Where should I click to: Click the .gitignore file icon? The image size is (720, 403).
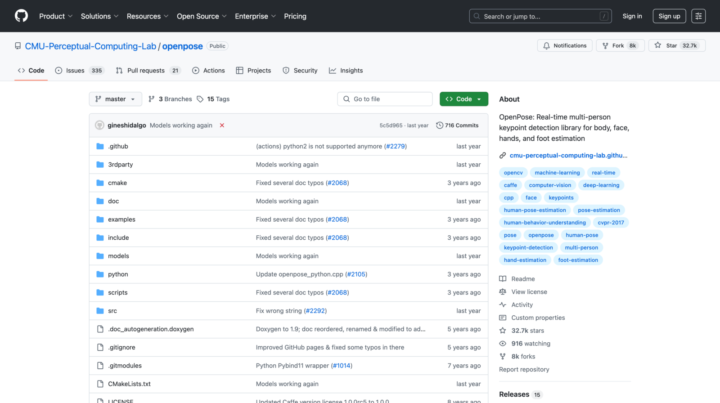point(100,347)
